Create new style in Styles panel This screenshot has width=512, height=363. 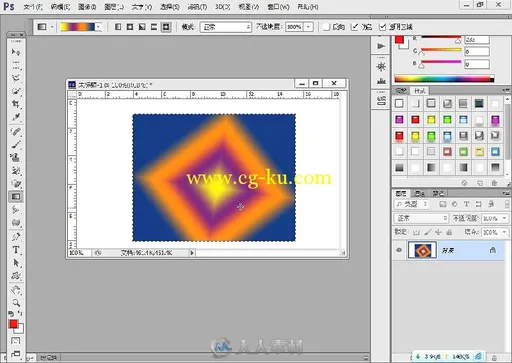480,183
